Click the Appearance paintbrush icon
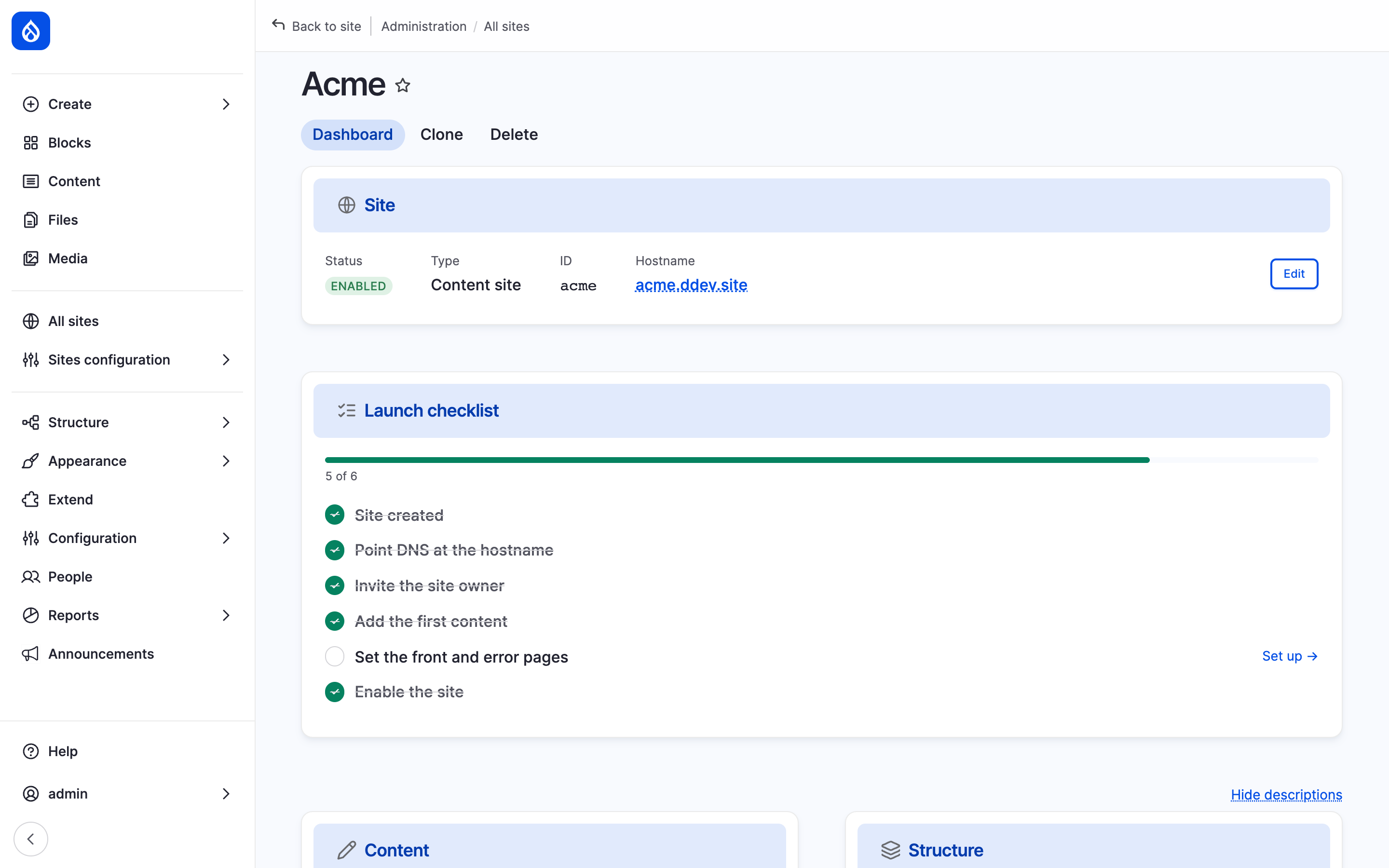The image size is (1389, 868). tap(31, 461)
